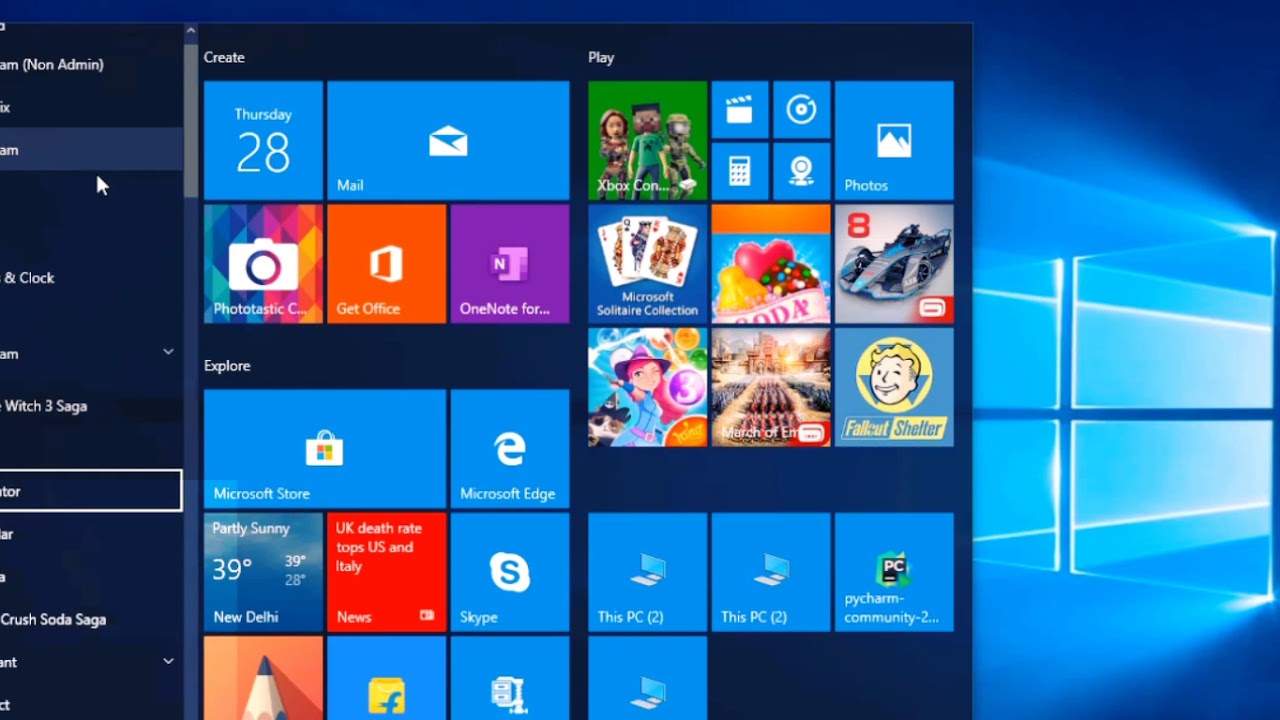Click the app list scrollbar up arrow

click(x=190, y=31)
